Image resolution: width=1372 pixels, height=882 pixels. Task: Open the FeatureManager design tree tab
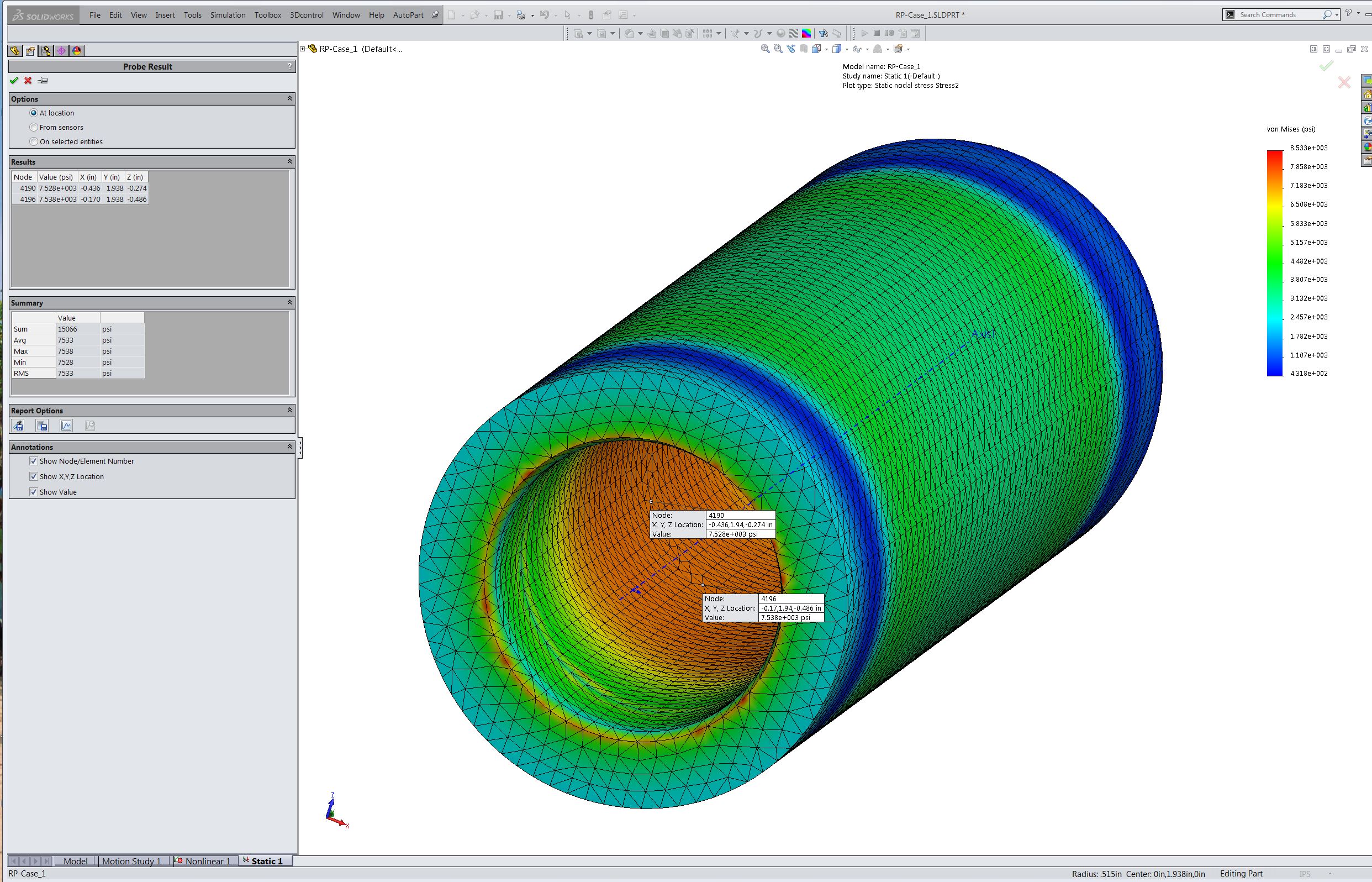pos(15,51)
